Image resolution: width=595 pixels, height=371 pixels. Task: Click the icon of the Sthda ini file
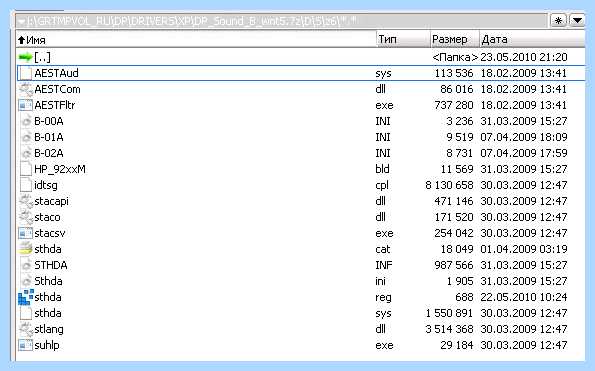(x=26, y=281)
